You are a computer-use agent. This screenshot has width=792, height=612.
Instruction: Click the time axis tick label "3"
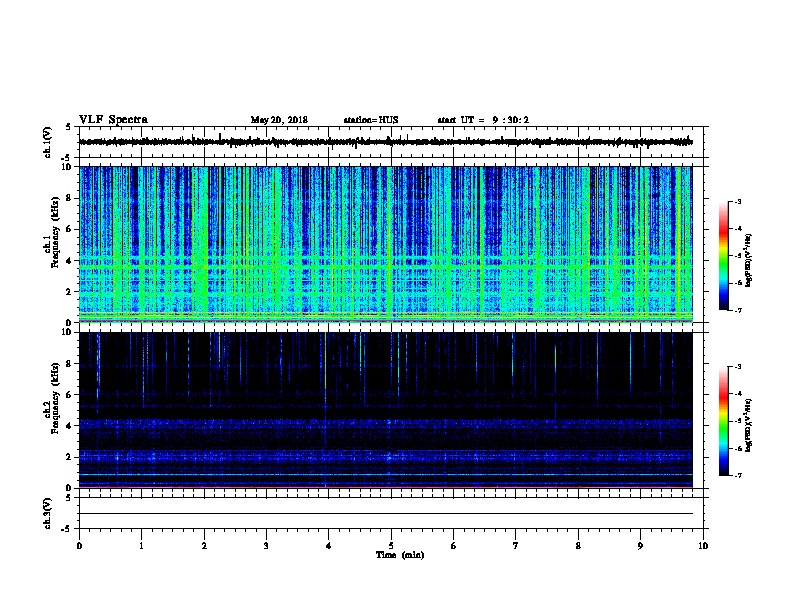pyautogui.click(x=266, y=545)
